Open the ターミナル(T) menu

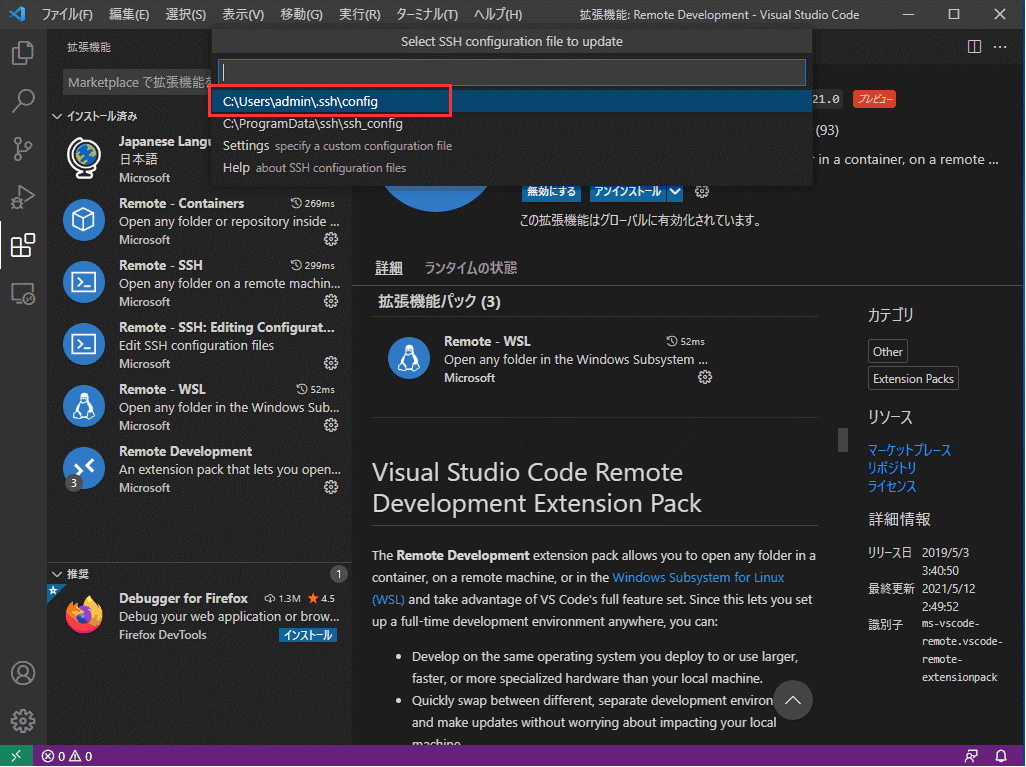point(427,14)
